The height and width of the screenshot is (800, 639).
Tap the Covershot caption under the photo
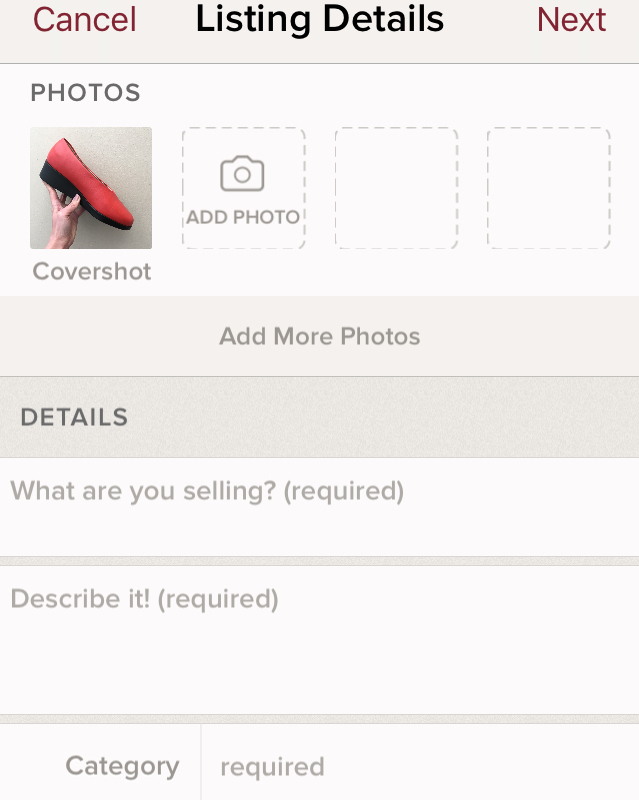92,272
